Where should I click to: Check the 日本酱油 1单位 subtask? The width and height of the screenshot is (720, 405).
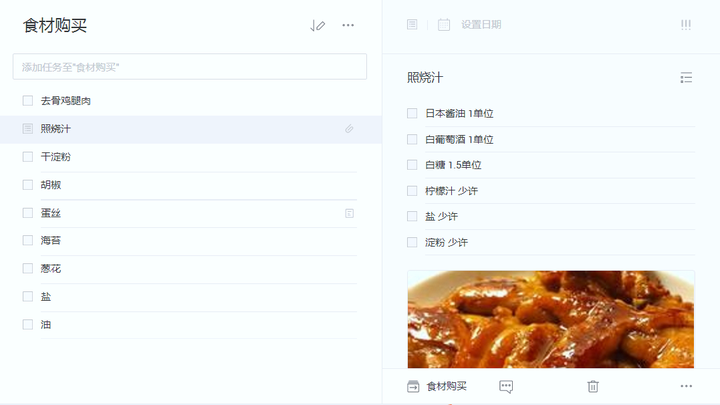tap(412, 113)
